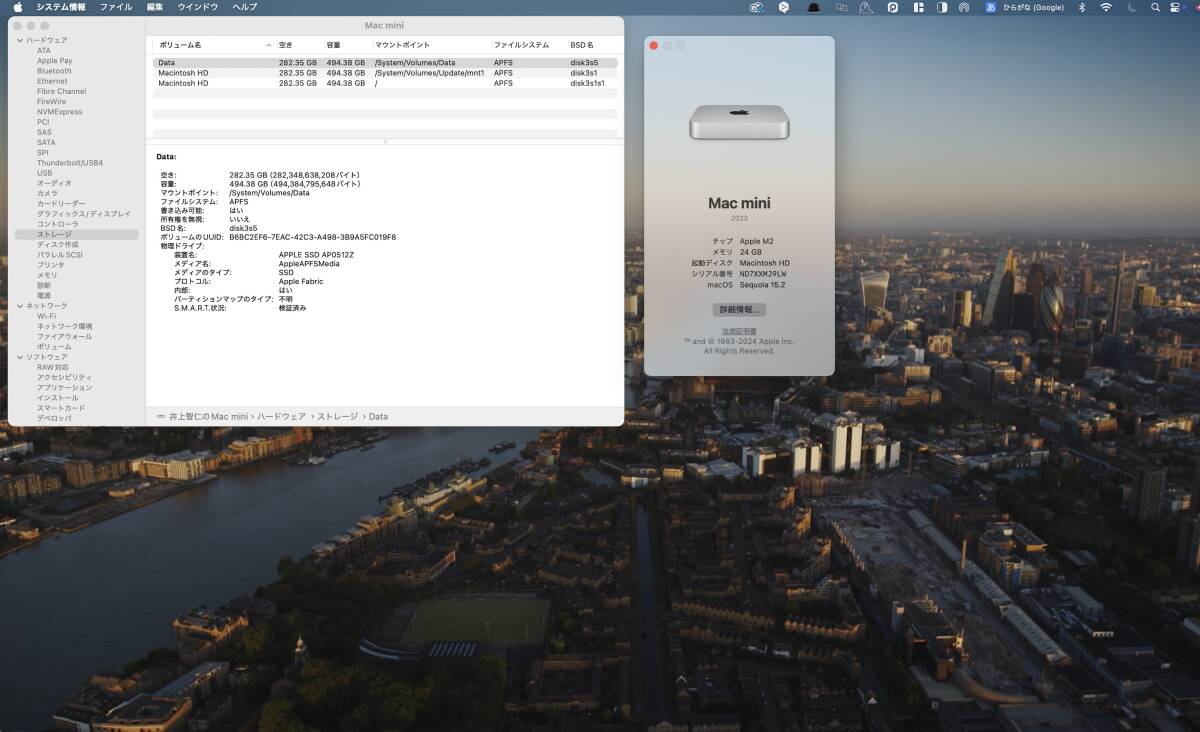
Task: Select NVMExpress in the sidebar
Action: (x=60, y=112)
